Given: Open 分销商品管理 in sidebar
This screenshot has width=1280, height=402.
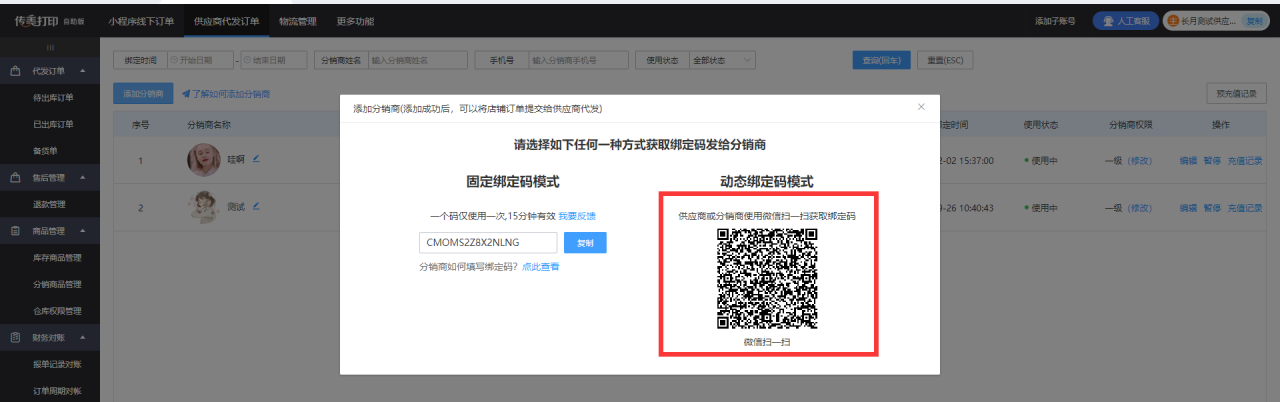Looking at the screenshot, I should pyautogui.click(x=57, y=284).
